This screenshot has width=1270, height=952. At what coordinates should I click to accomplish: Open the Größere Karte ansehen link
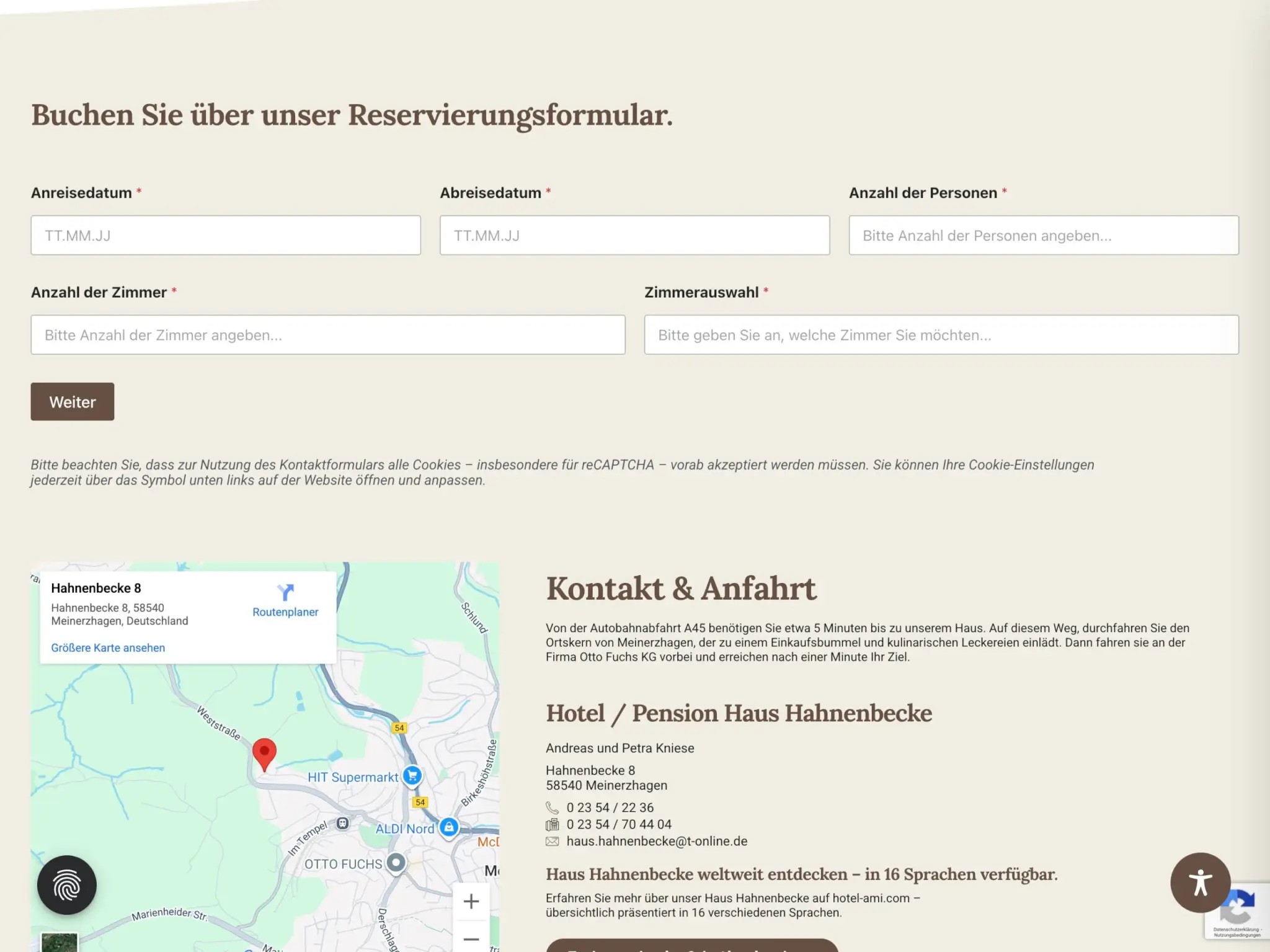pos(108,647)
